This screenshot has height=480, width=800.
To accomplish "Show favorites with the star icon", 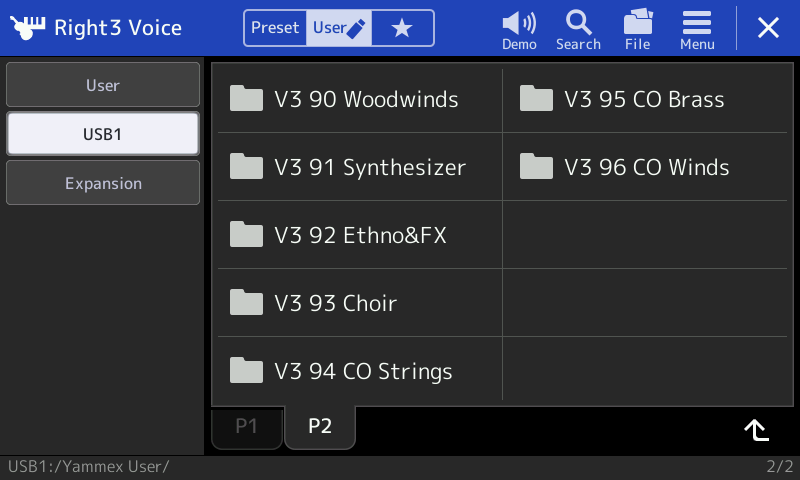I will click(x=403, y=28).
